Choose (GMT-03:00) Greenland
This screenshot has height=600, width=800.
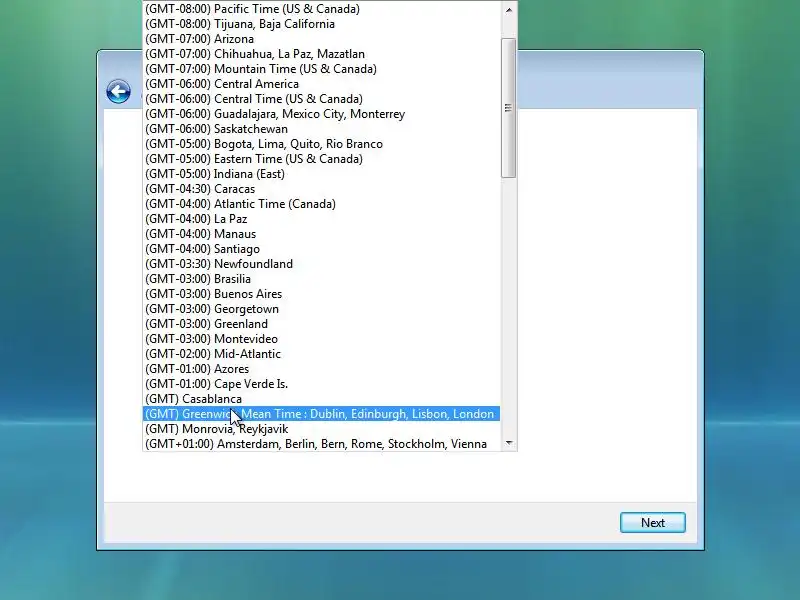click(321, 324)
